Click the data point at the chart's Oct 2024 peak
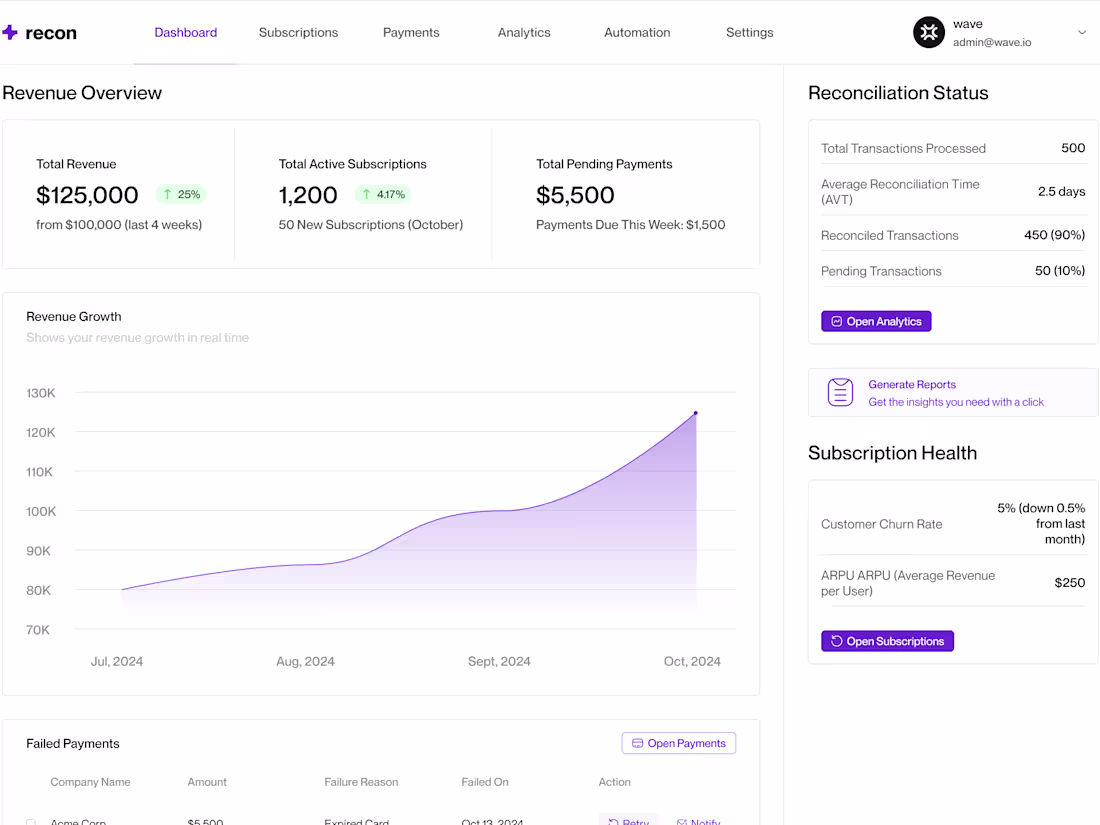The width and height of the screenshot is (1100, 825). click(695, 411)
